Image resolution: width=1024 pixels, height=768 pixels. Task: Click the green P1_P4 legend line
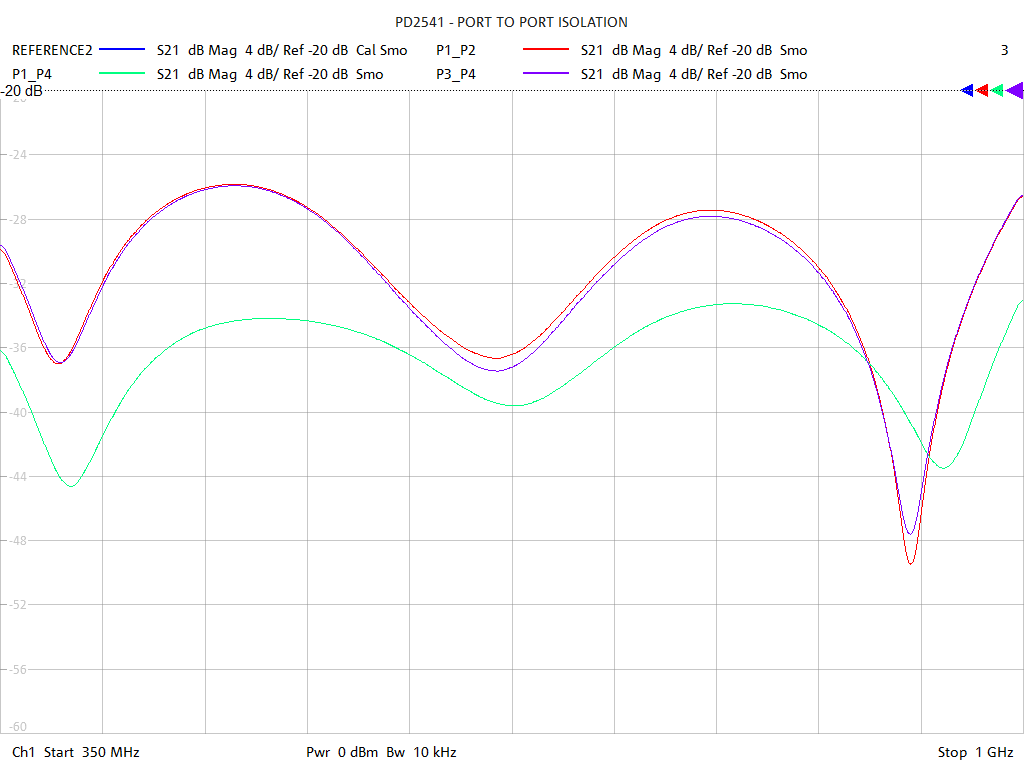click(121, 74)
